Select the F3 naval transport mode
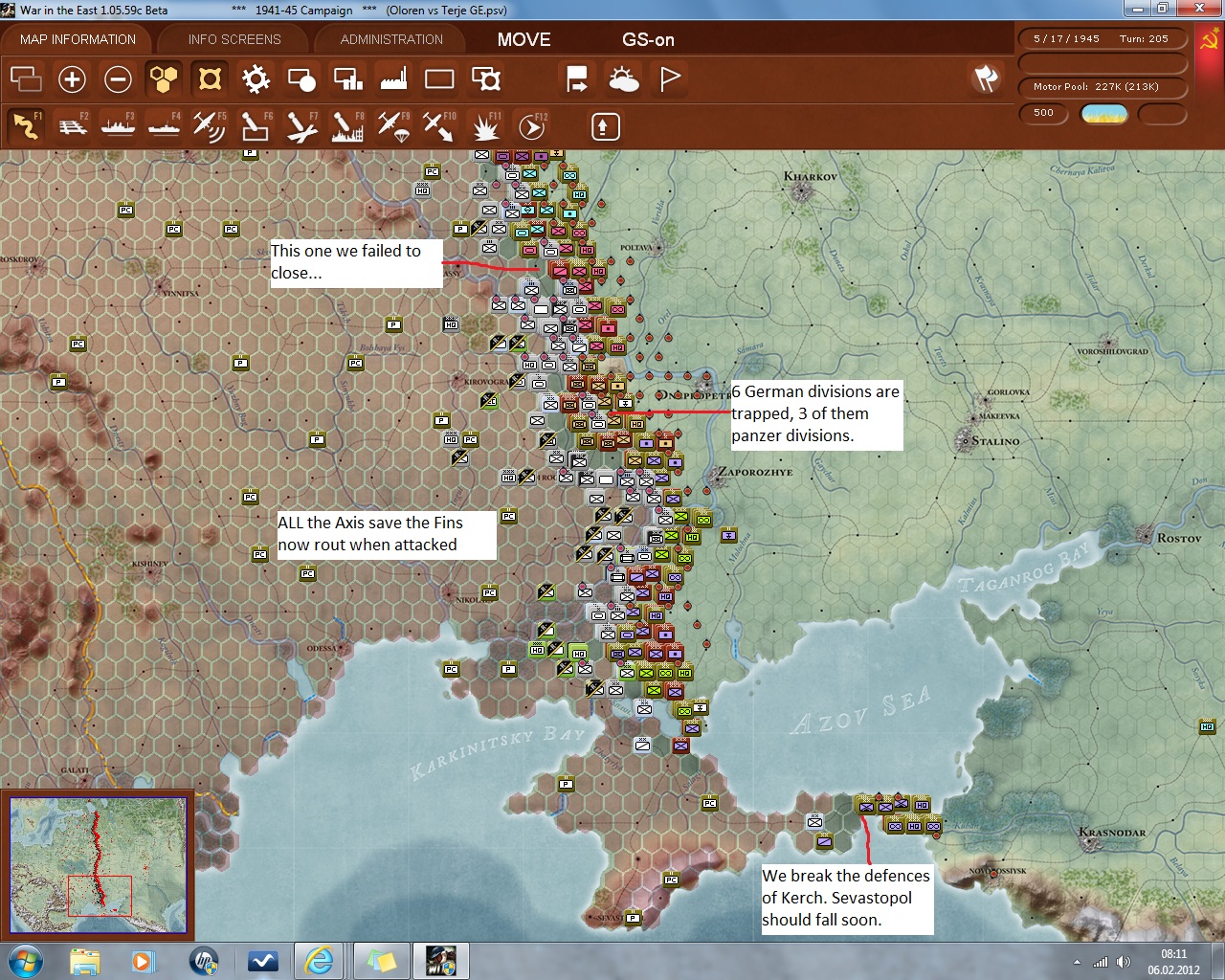This screenshot has width=1225, height=980. (118, 126)
